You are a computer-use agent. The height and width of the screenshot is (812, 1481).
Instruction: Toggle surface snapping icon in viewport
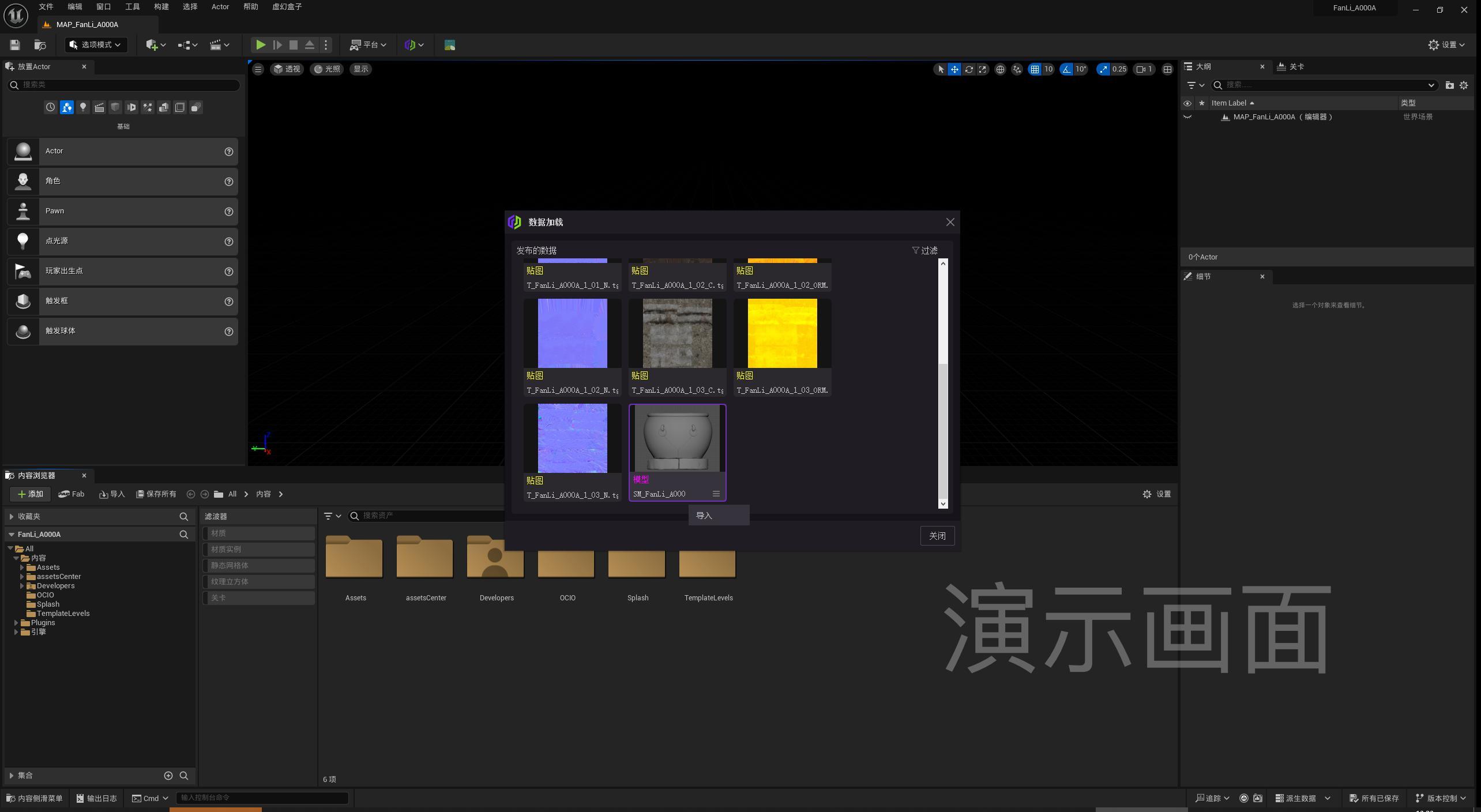point(1017,69)
